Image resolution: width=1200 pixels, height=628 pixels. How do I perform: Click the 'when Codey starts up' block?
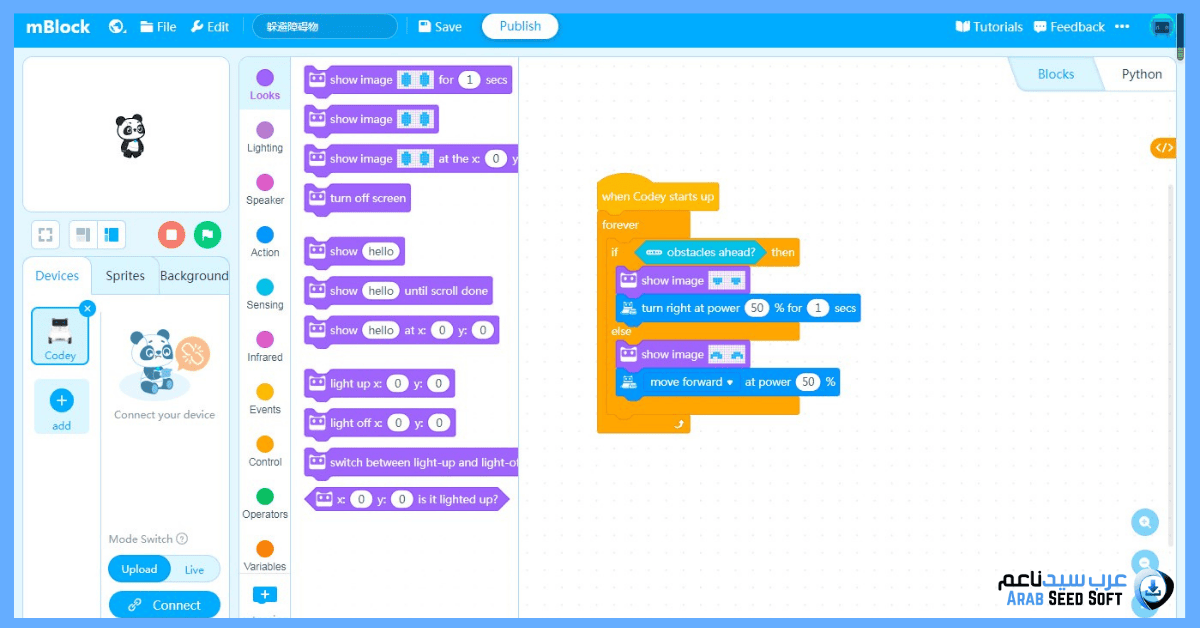coord(657,196)
